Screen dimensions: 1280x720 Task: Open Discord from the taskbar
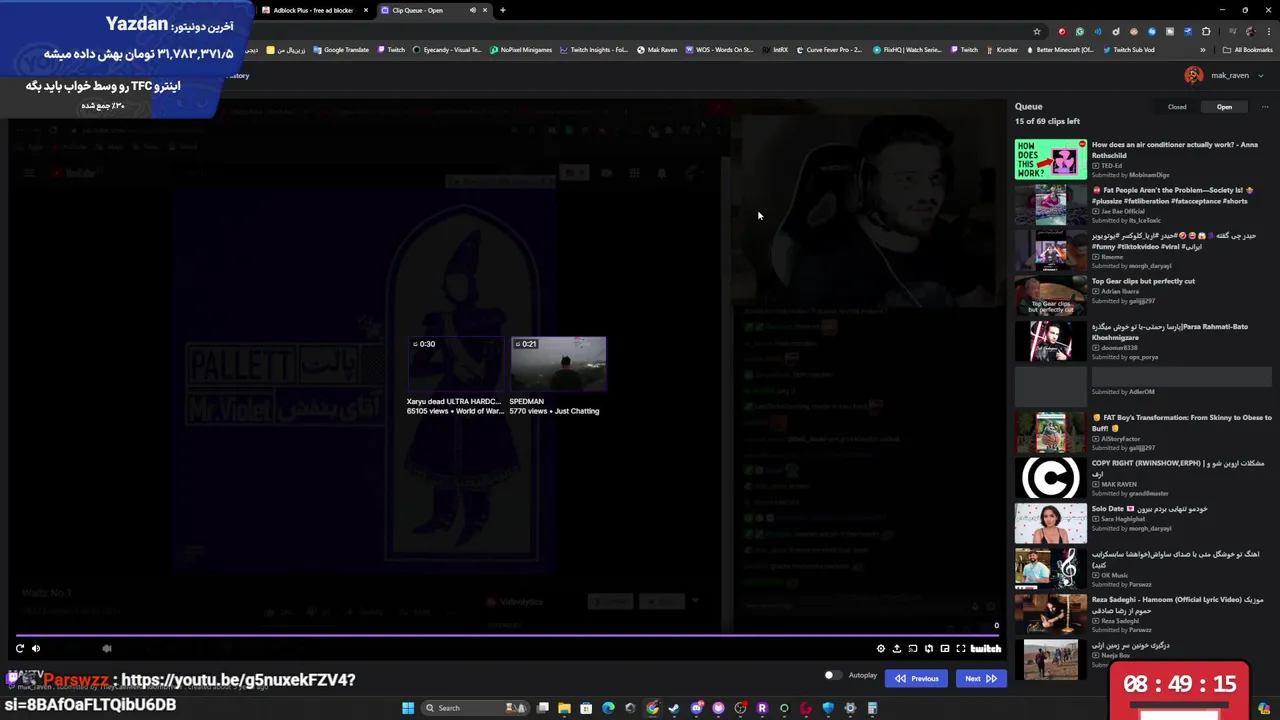697,708
